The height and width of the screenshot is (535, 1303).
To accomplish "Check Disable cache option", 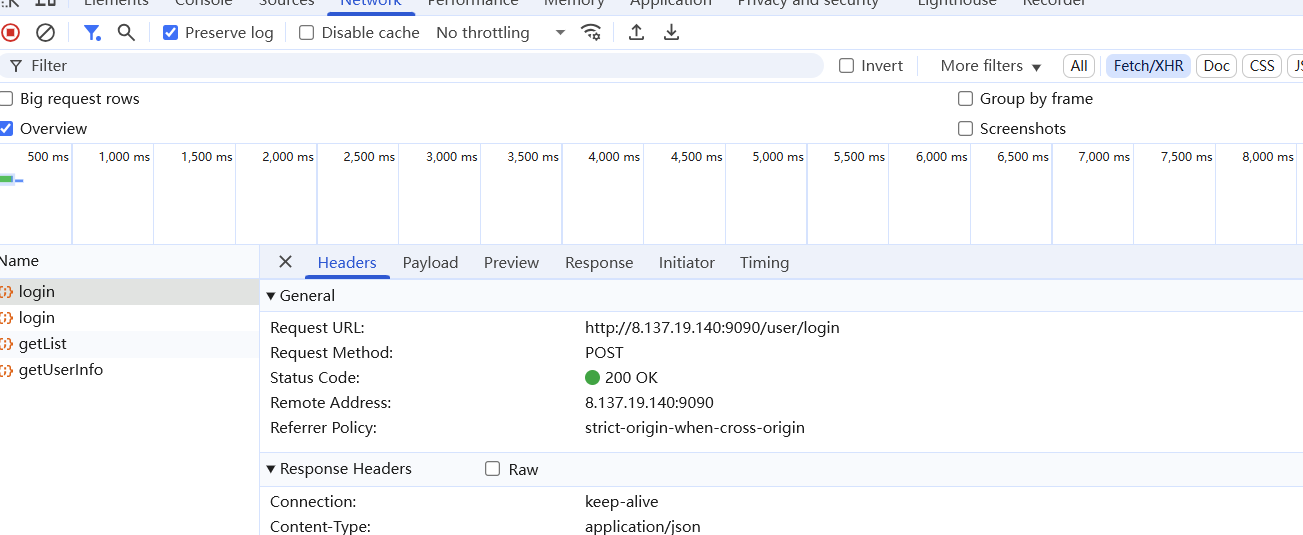I will [307, 32].
